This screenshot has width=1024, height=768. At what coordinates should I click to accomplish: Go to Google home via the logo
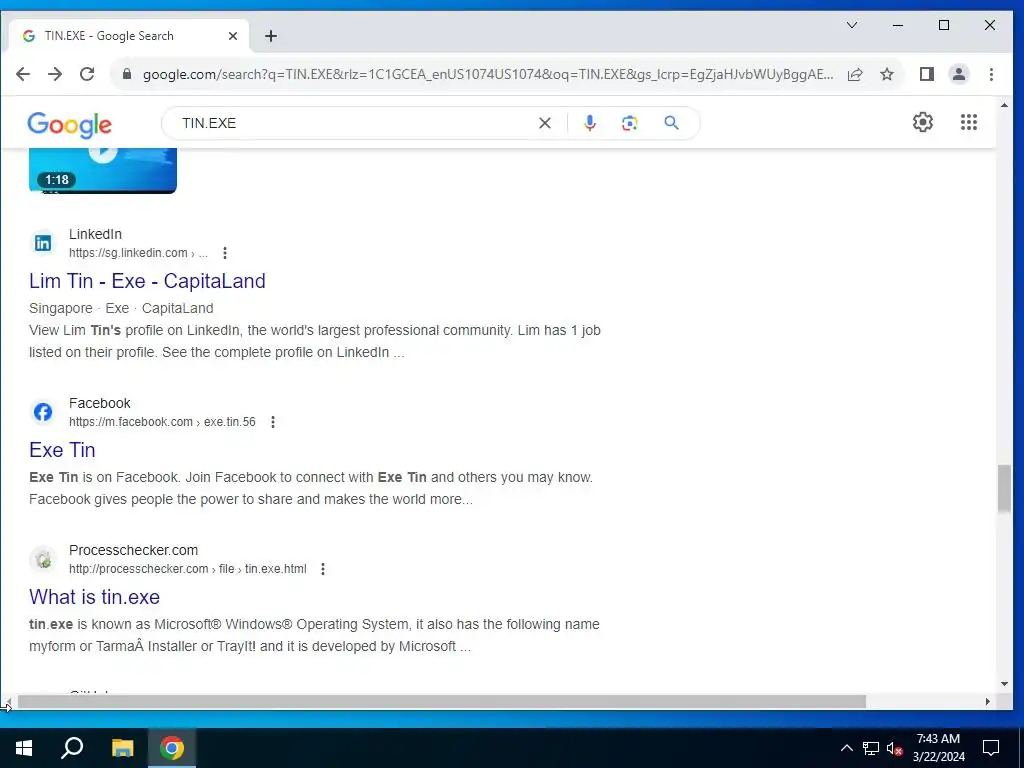69,124
